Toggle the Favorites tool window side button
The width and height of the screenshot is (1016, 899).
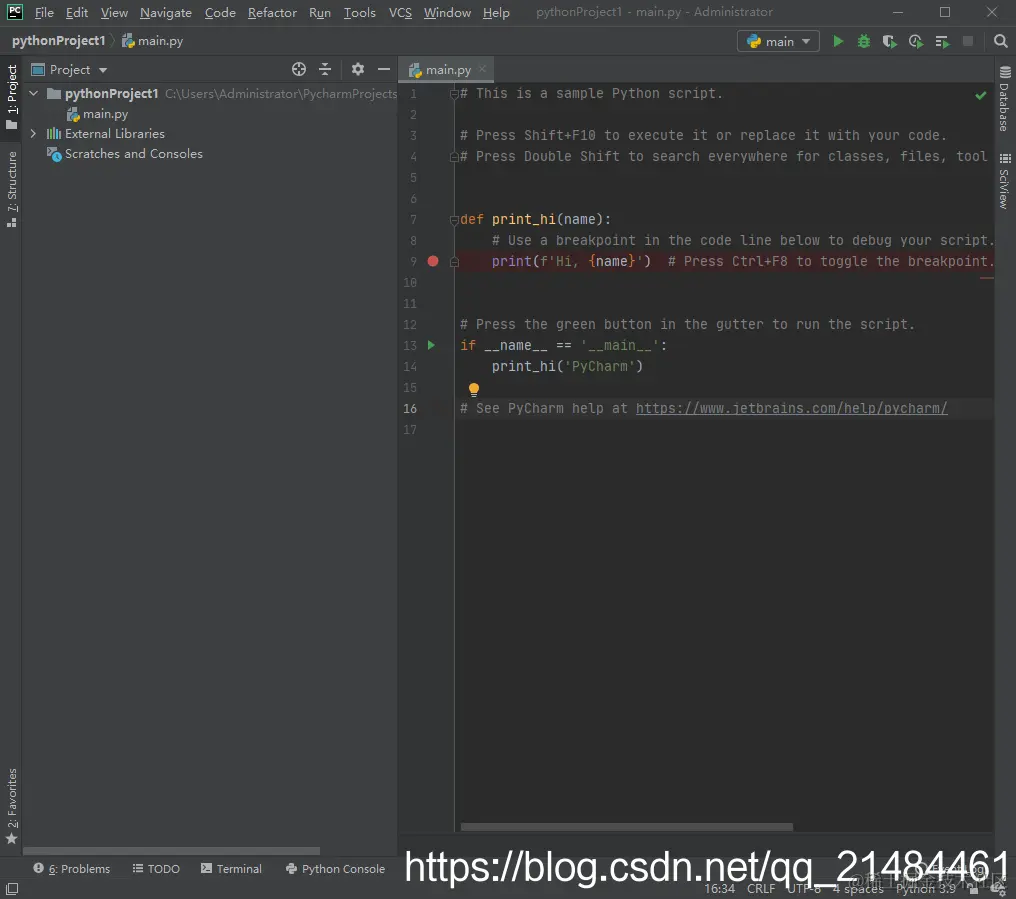coord(12,806)
